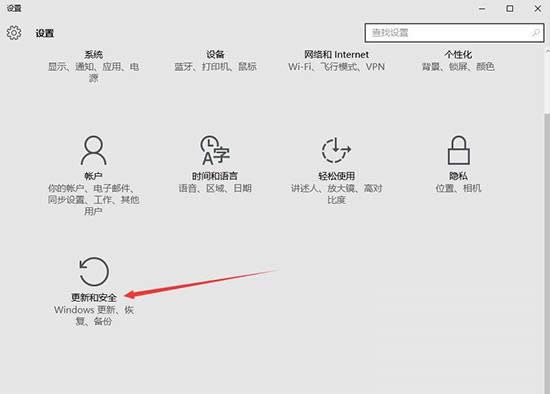
Task: Minimize the Settings window
Action: point(482,8)
